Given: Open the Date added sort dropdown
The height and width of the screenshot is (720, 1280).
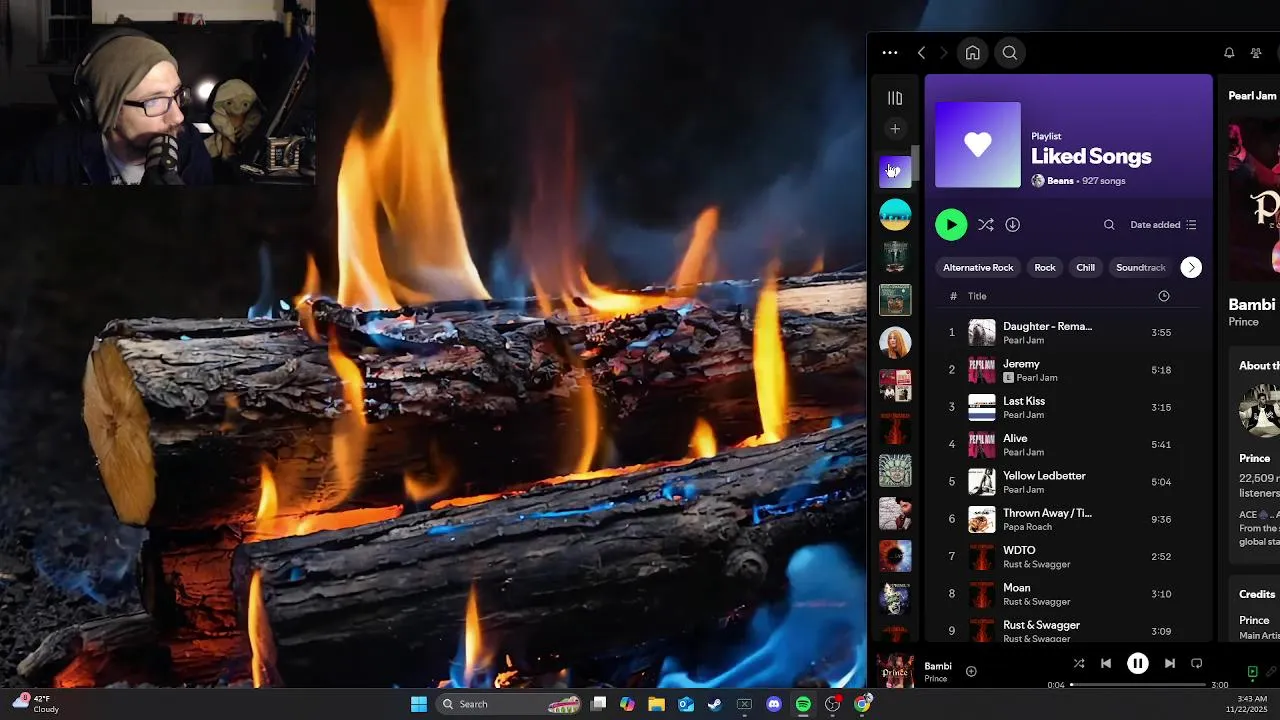Looking at the screenshot, I should click(x=1163, y=225).
